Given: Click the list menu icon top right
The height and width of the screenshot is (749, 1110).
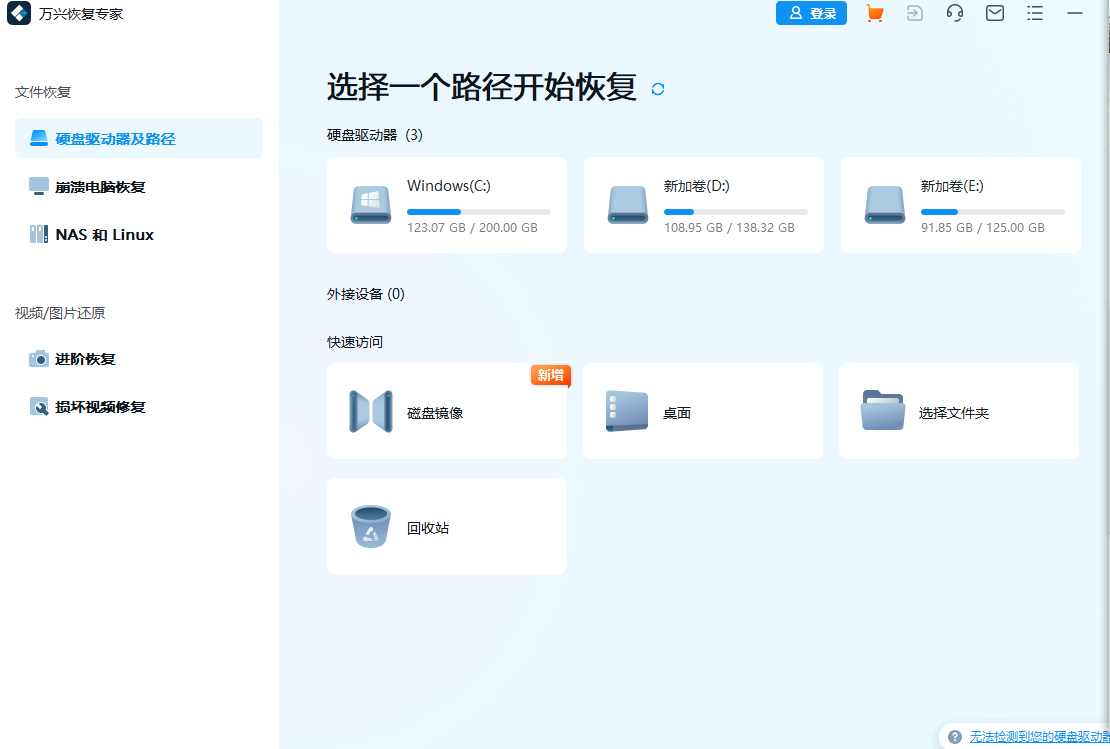Looking at the screenshot, I should tap(1034, 13).
